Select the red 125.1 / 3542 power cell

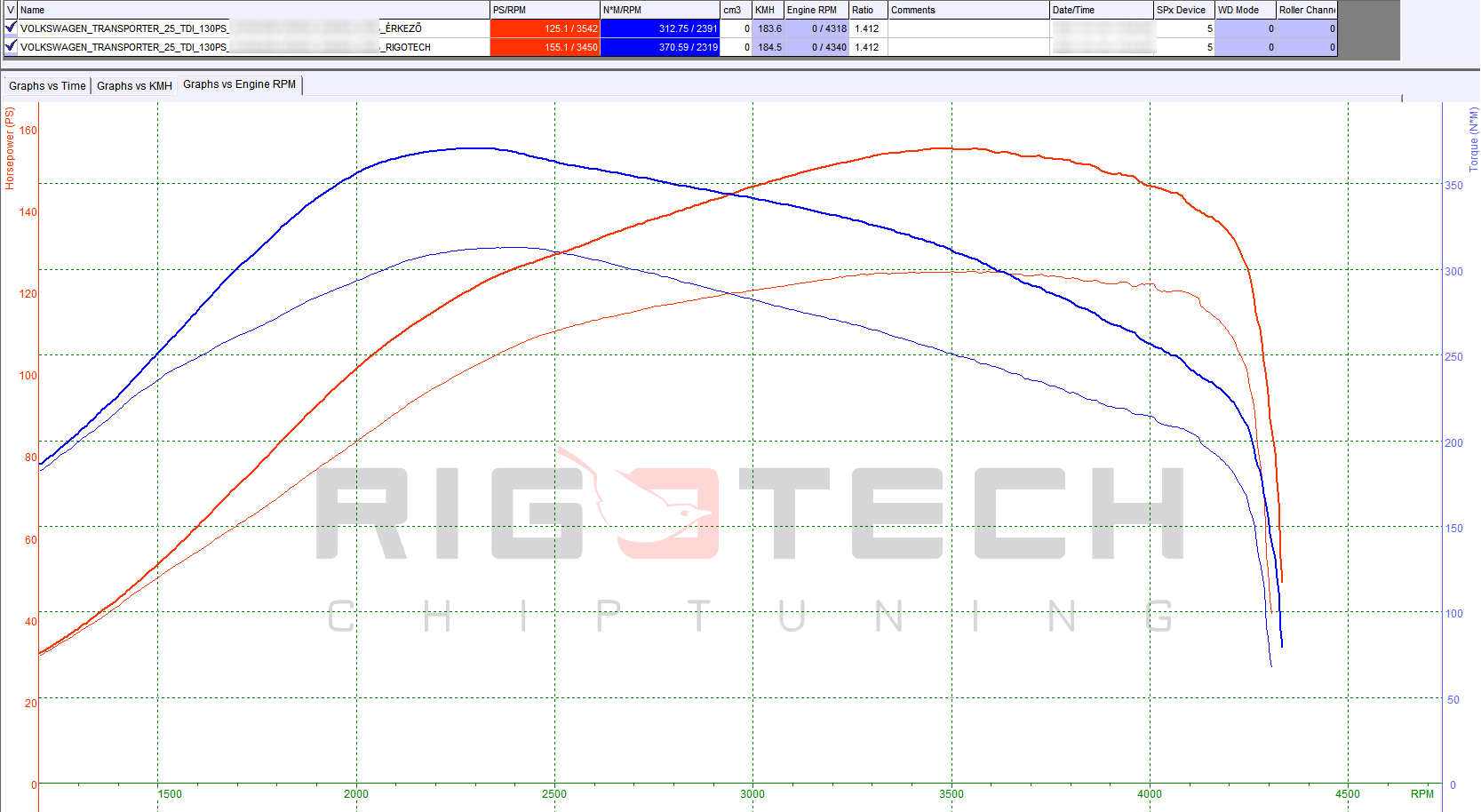(545, 28)
